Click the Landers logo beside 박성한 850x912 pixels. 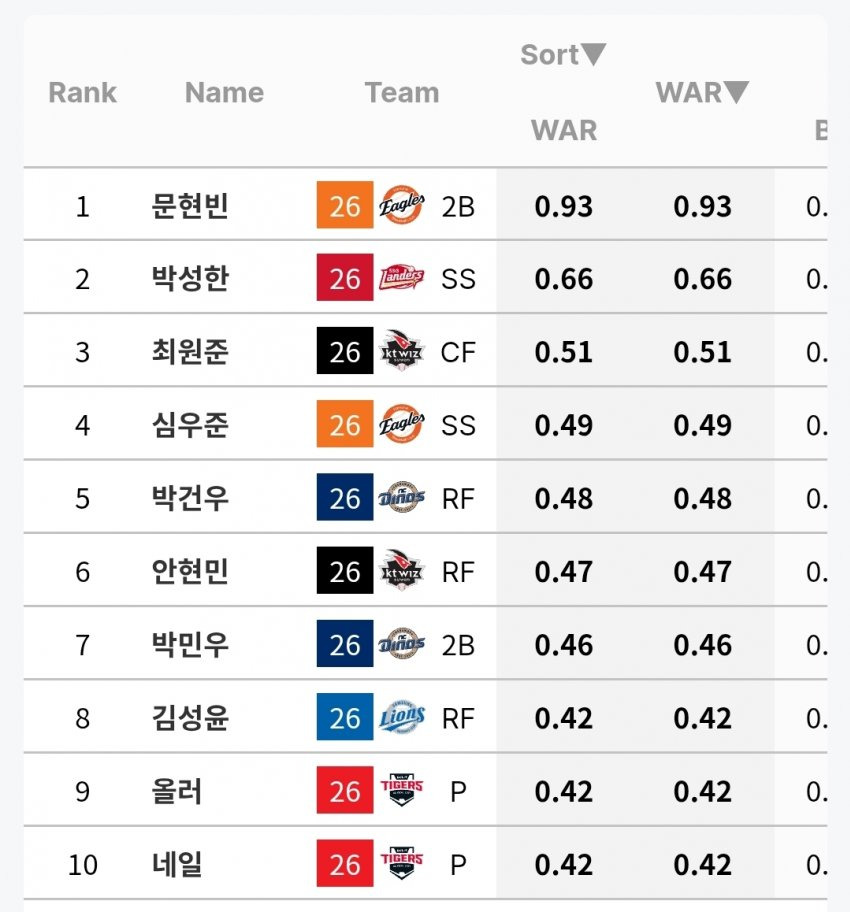point(402,279)
